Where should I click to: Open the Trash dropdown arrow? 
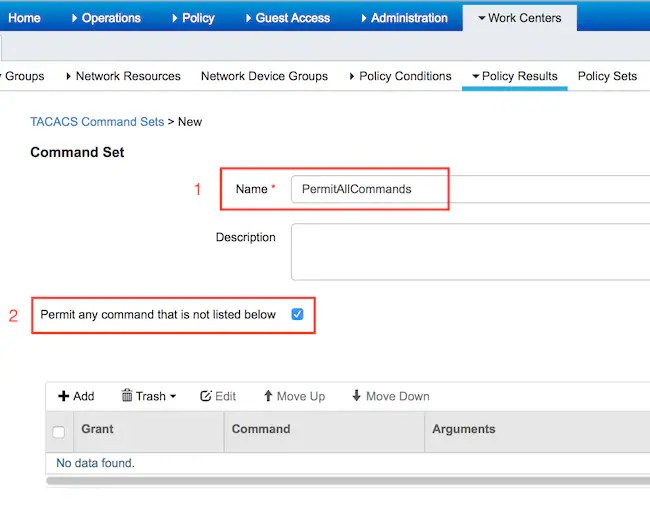click(173, 396)
